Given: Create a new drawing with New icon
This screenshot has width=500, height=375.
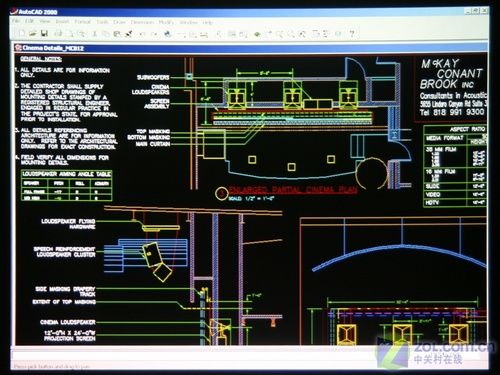Looking at the screenshot, I should click(22, 33).
